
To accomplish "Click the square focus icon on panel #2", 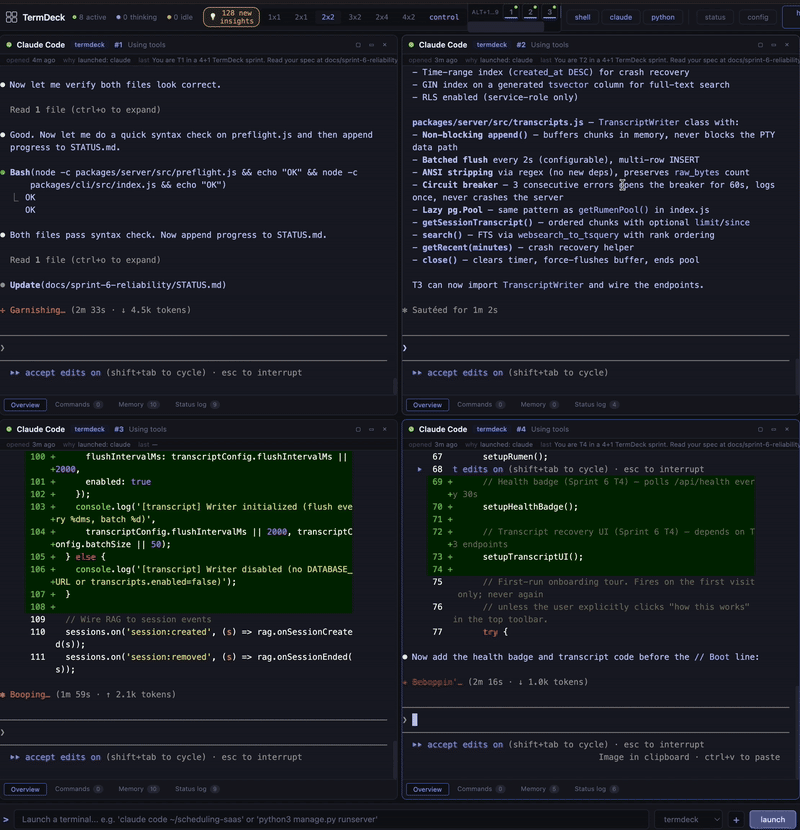I will [x=760, y=45].
